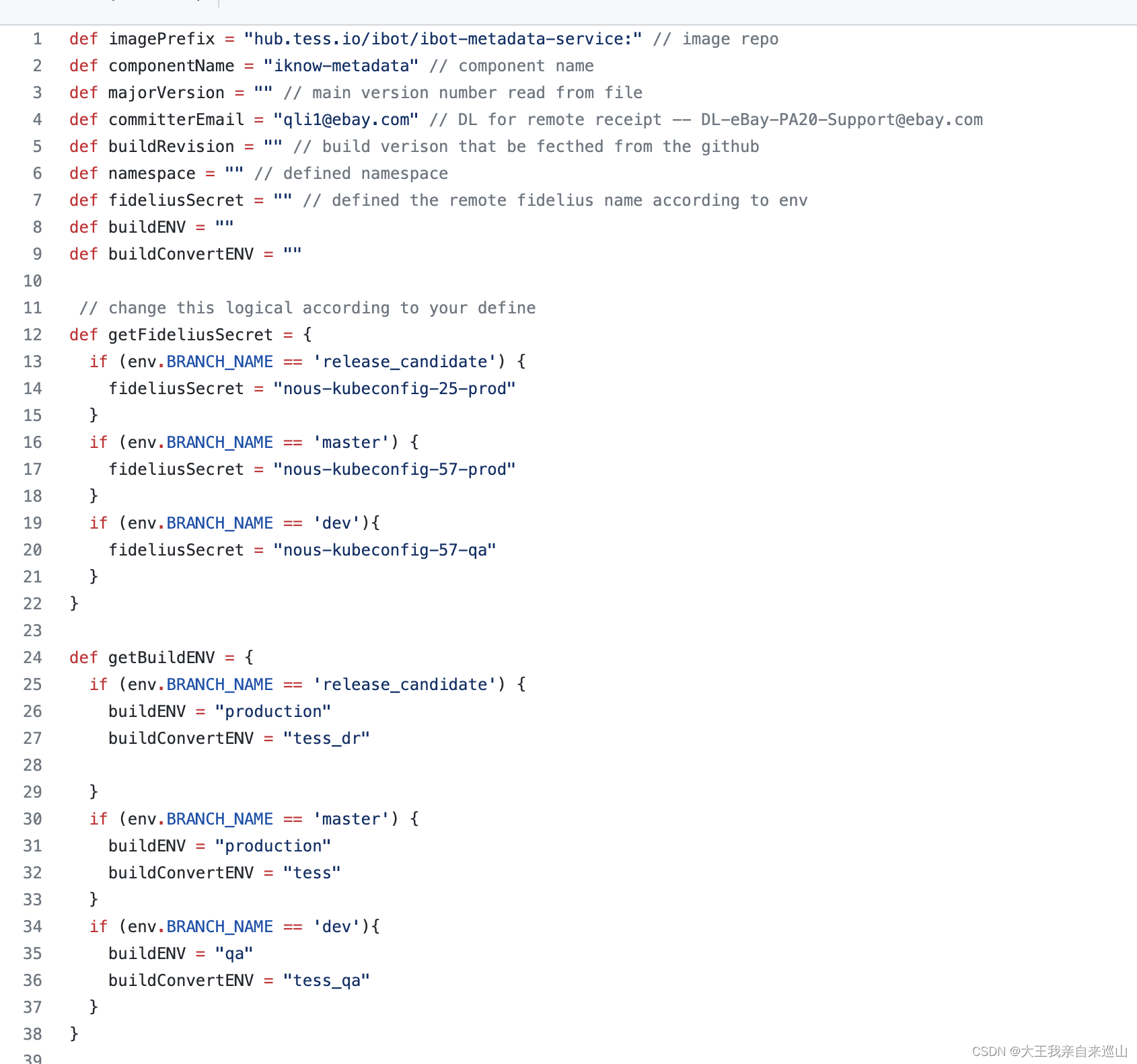
Task: Click the "tess_dr" string value
Action: coord(326,738)
